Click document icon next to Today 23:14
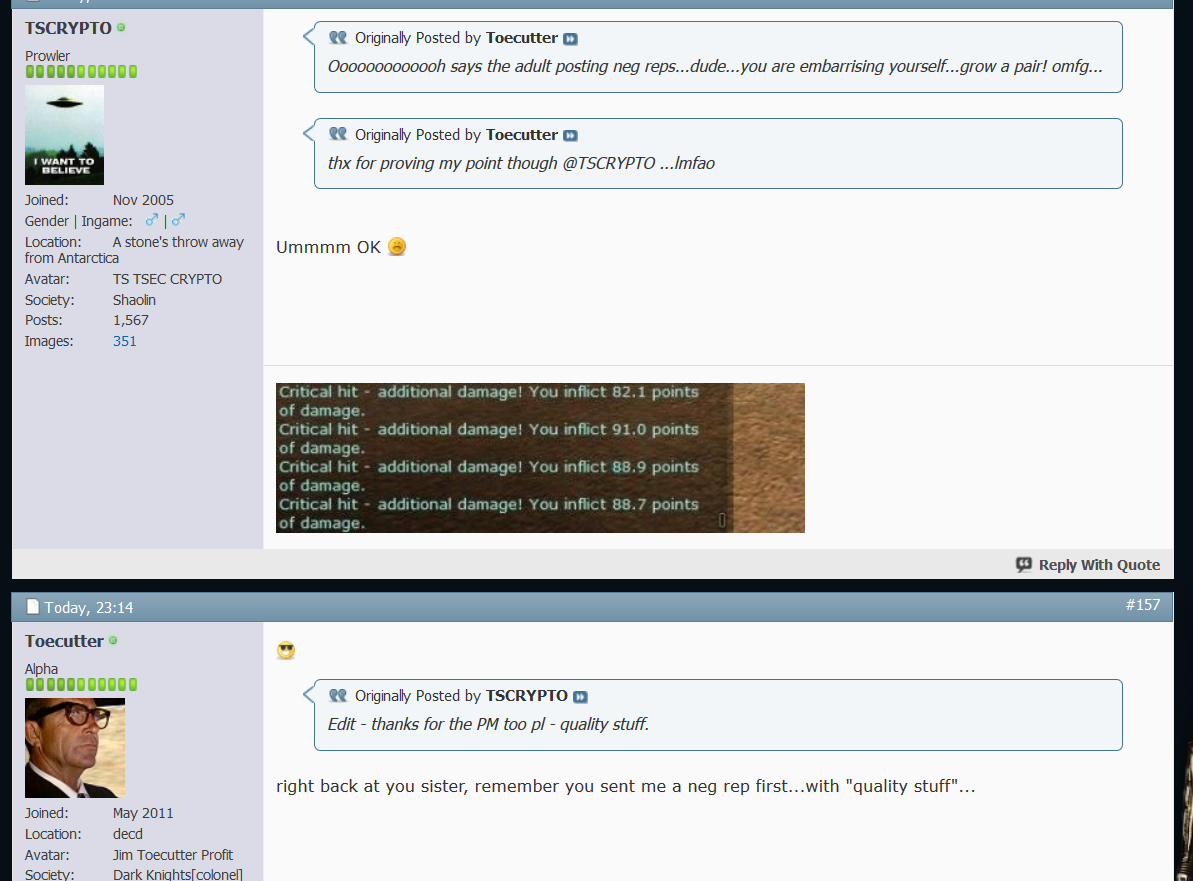Viewport: 1193px width, 881px height. tap(32, 607)
